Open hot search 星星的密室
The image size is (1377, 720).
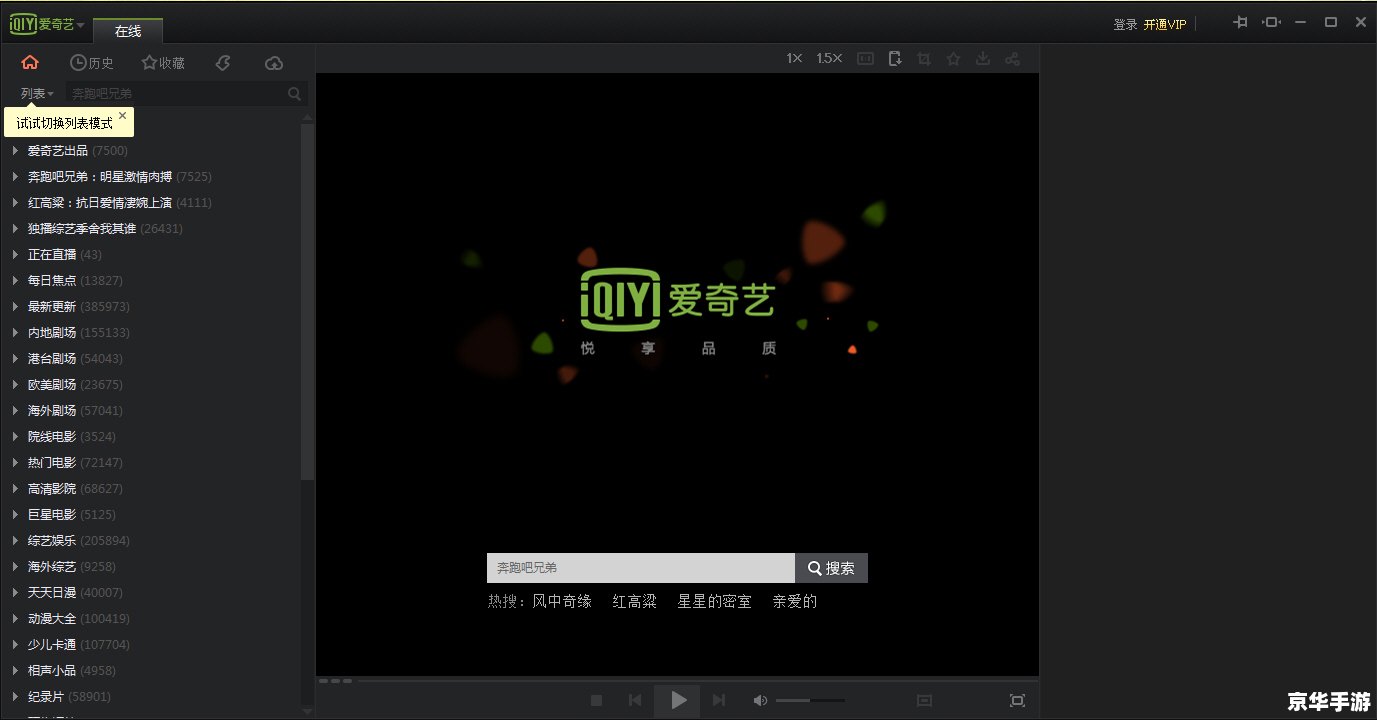tap(715, 601)
